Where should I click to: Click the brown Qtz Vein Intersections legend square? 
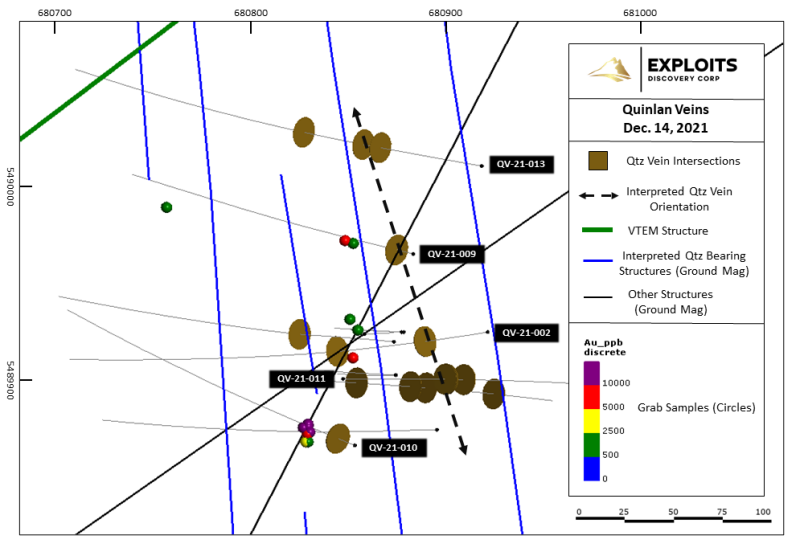[x=600, y=161]
